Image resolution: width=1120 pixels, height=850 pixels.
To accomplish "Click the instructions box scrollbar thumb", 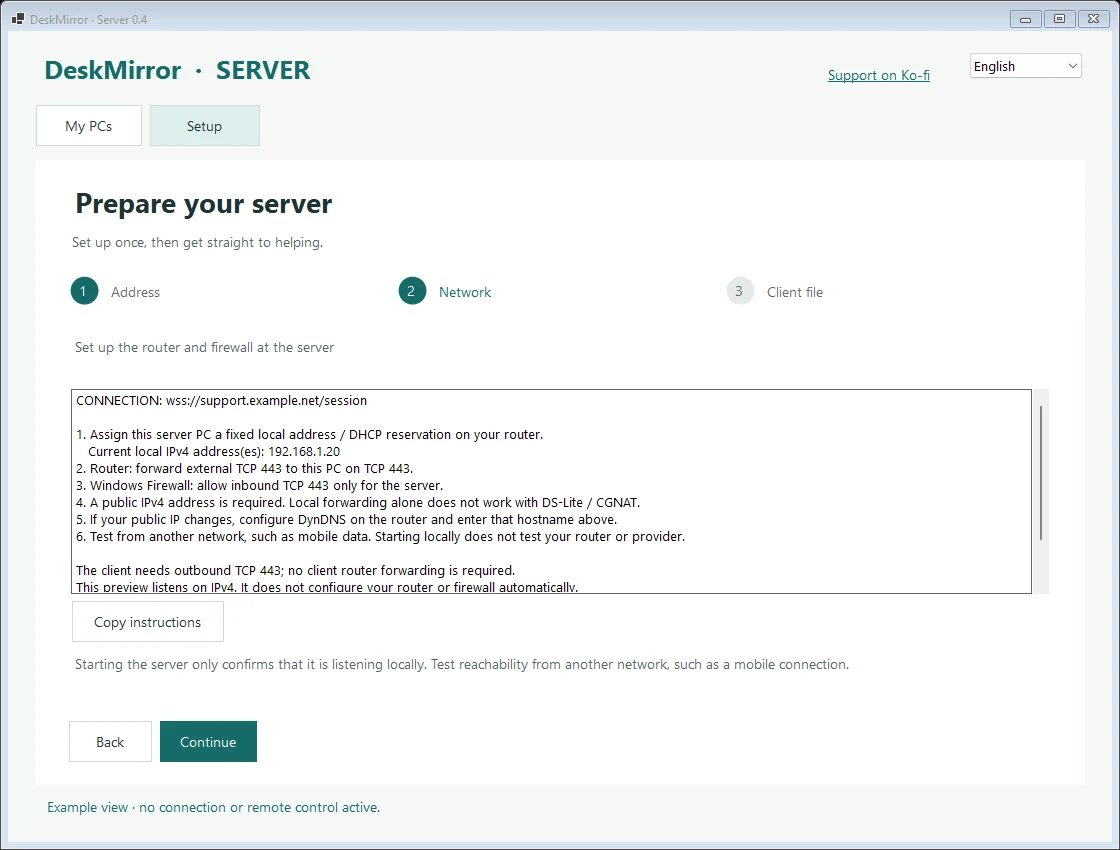I will point(1041,473).
